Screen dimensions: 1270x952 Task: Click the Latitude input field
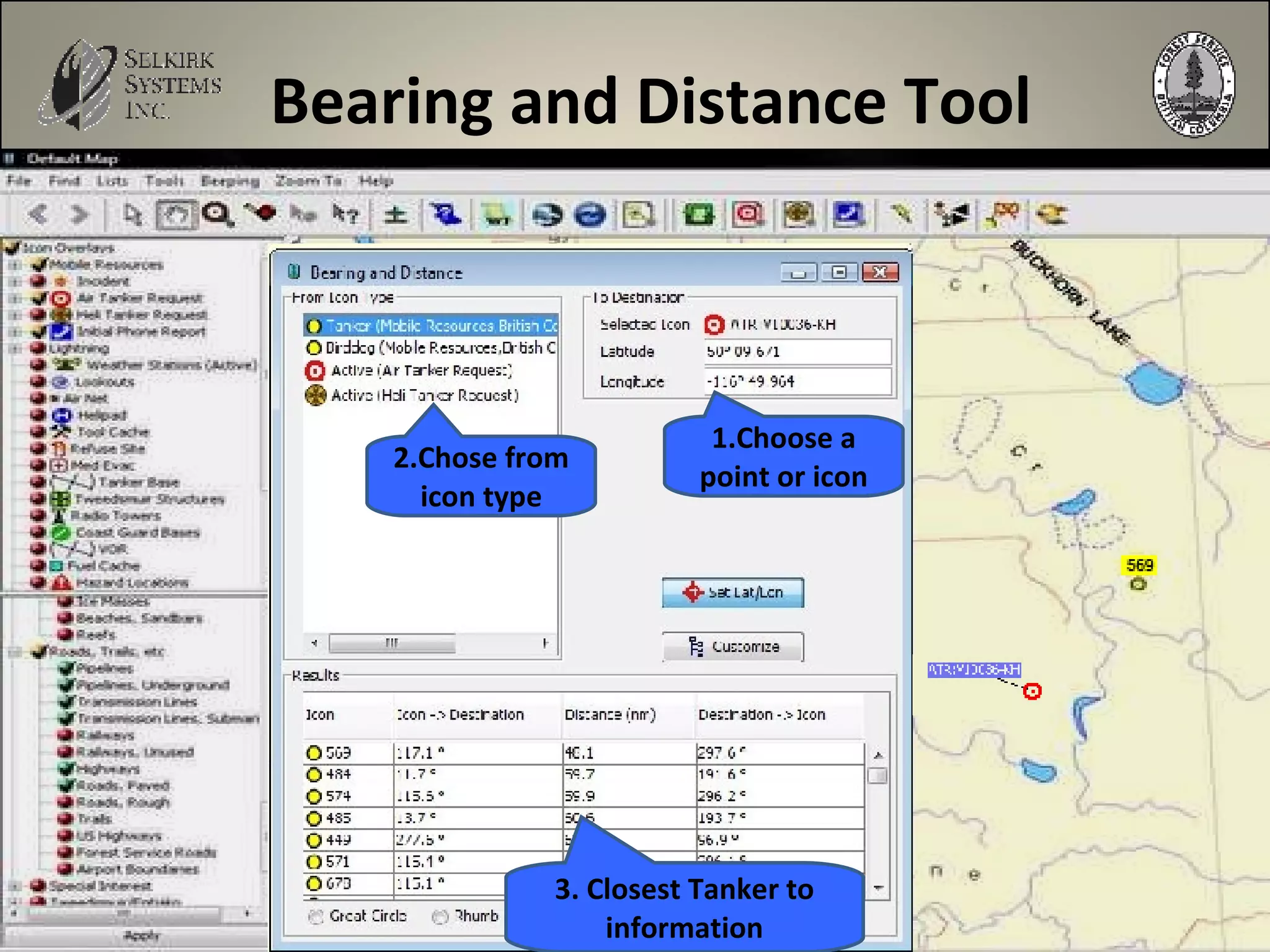[x=798, y=351]
